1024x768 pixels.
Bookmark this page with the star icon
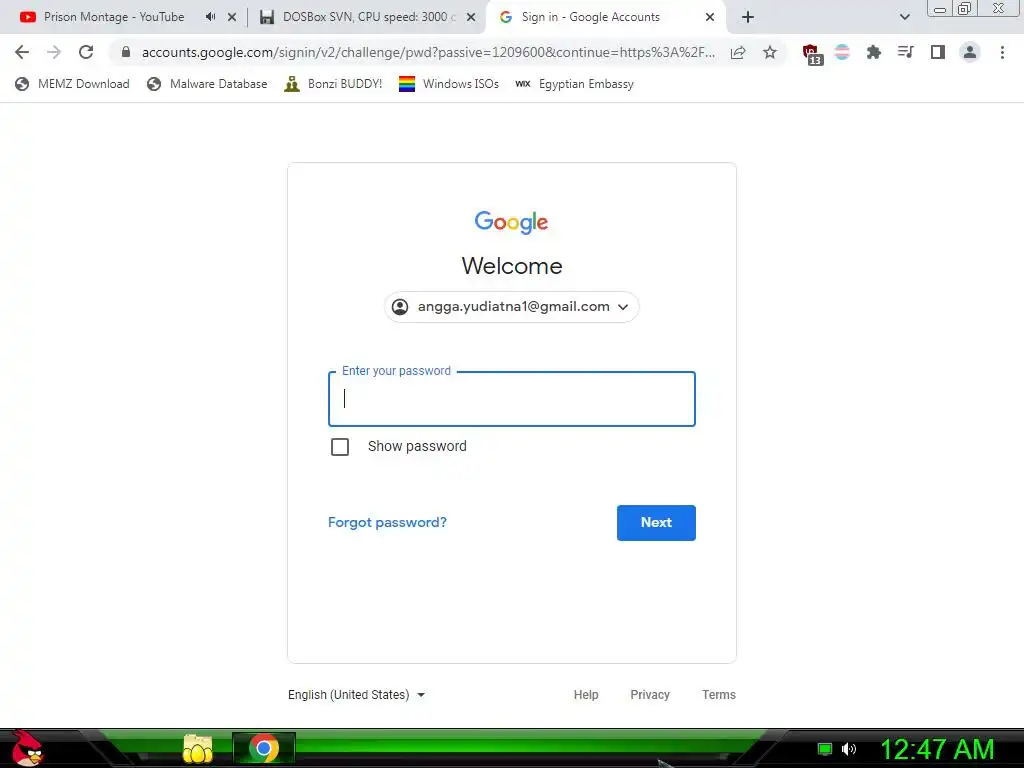click(770, 52)
